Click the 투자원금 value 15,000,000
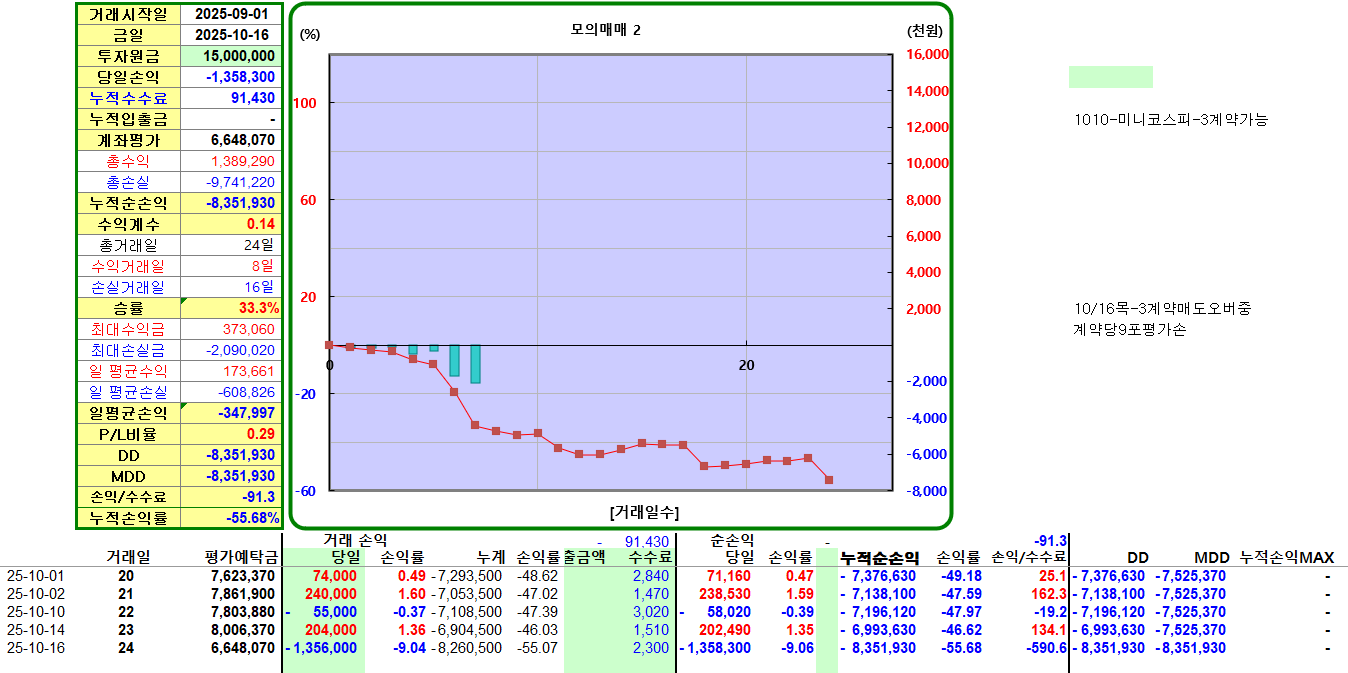This screenshot has height=673, width=1348. pyautogui.click(x=231, y=56)
